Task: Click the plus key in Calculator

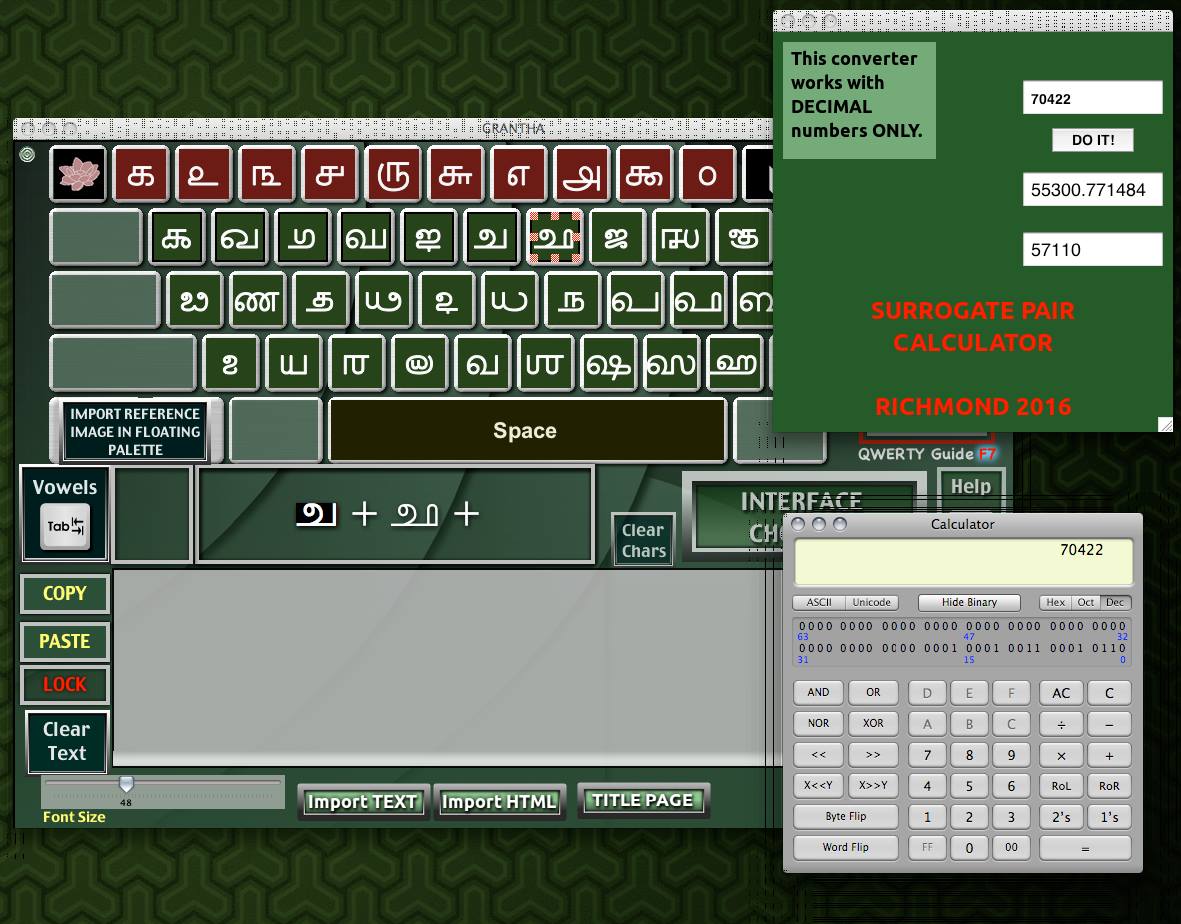Action: [1109, 755]
